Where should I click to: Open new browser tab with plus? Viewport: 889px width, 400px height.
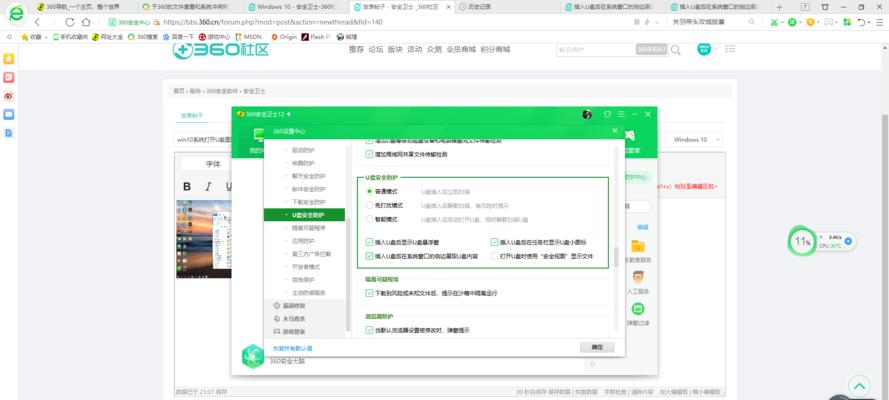[x=779, y=7]
